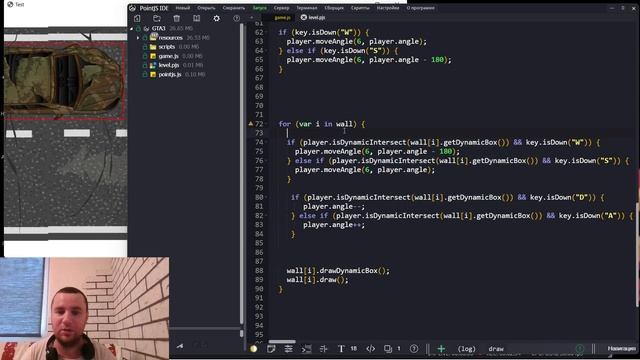Fold the else-if block at line 76
The width and height of the screenshot is (640, 360).
point(267,160)
